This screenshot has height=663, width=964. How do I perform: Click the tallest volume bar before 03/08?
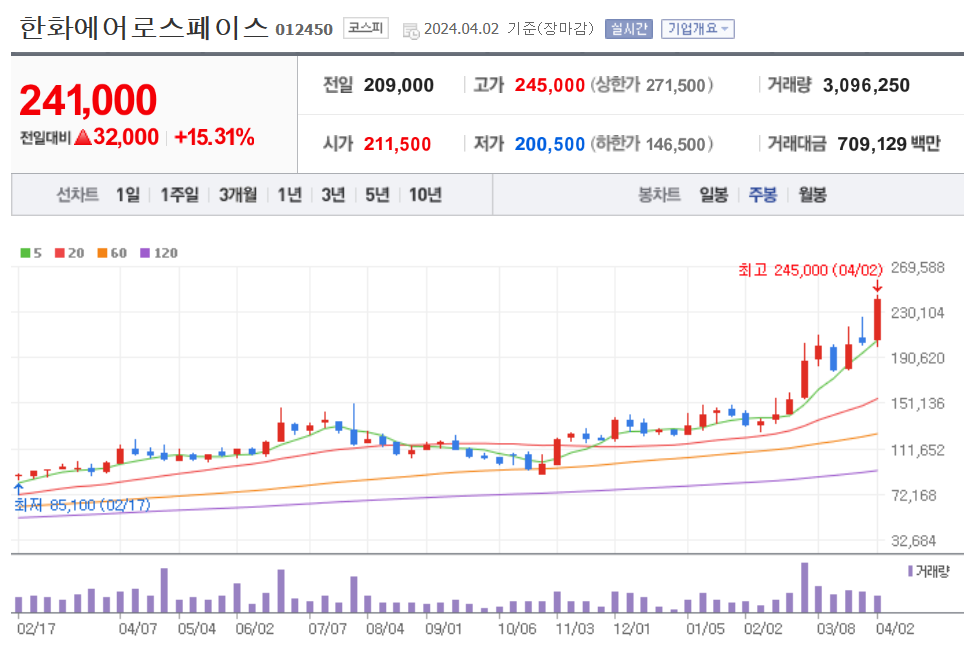(x=804, y=587)
